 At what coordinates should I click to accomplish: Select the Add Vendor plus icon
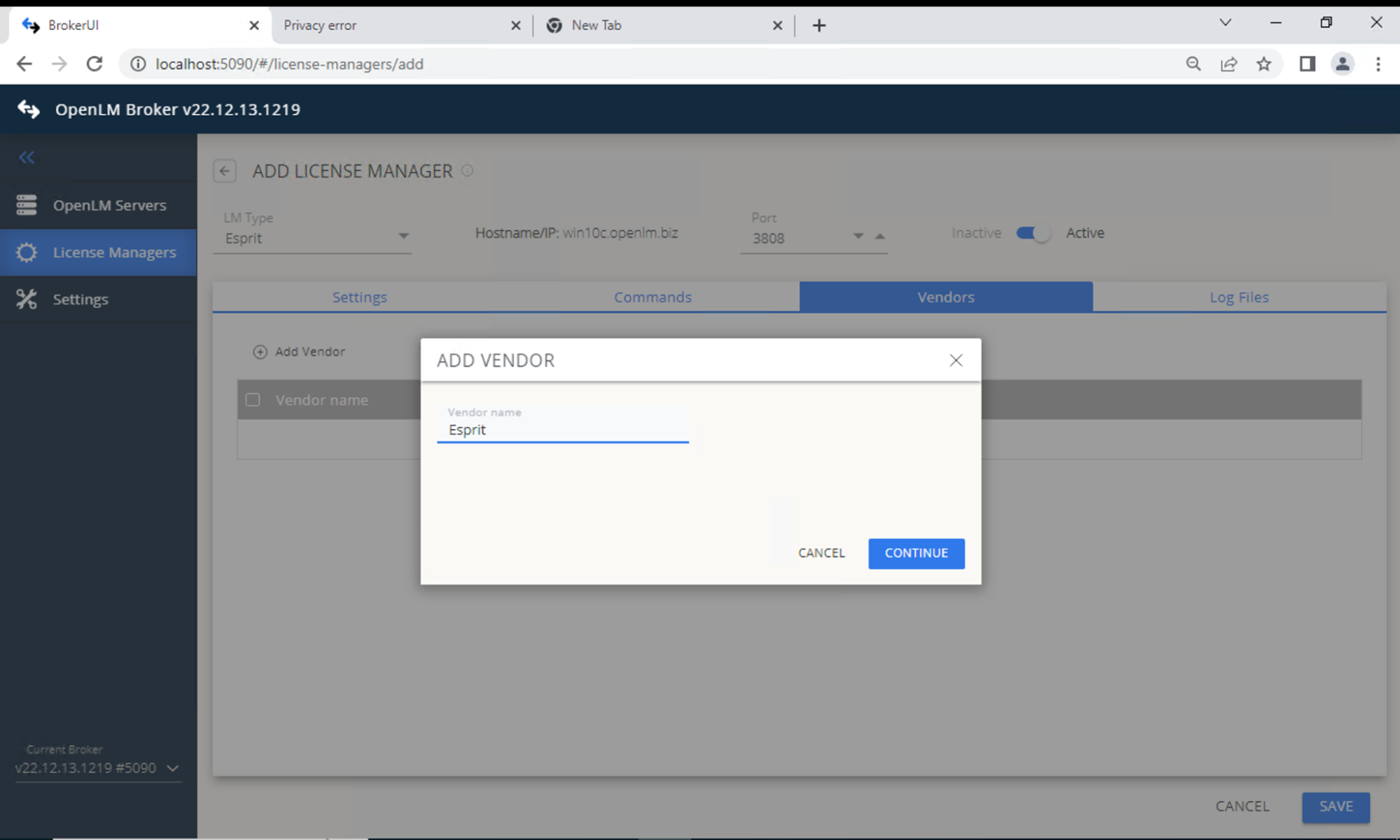click(x=260, y=351)
